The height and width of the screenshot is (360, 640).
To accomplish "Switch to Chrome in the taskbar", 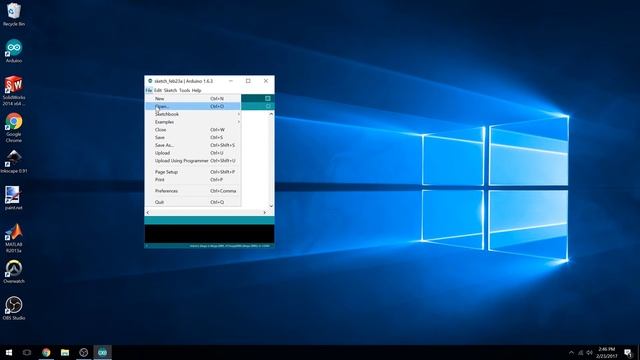I will [x=46, y=352].
